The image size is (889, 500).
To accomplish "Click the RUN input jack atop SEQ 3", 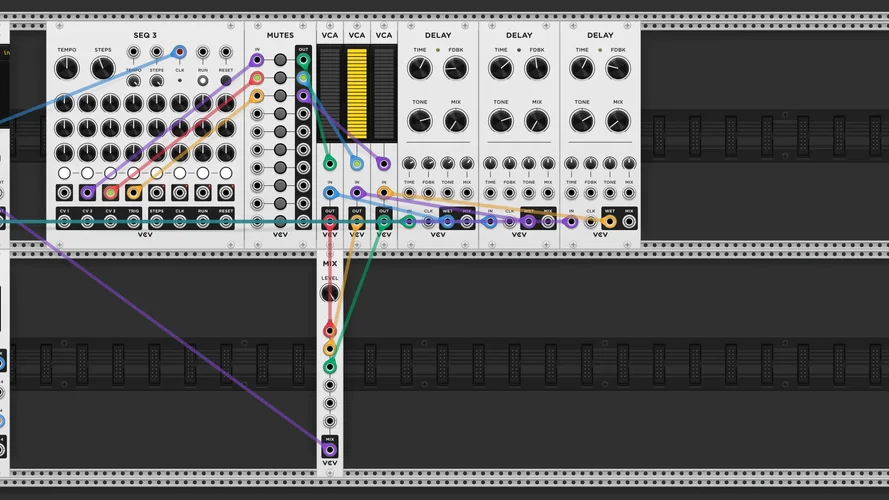I will (203, 52).
